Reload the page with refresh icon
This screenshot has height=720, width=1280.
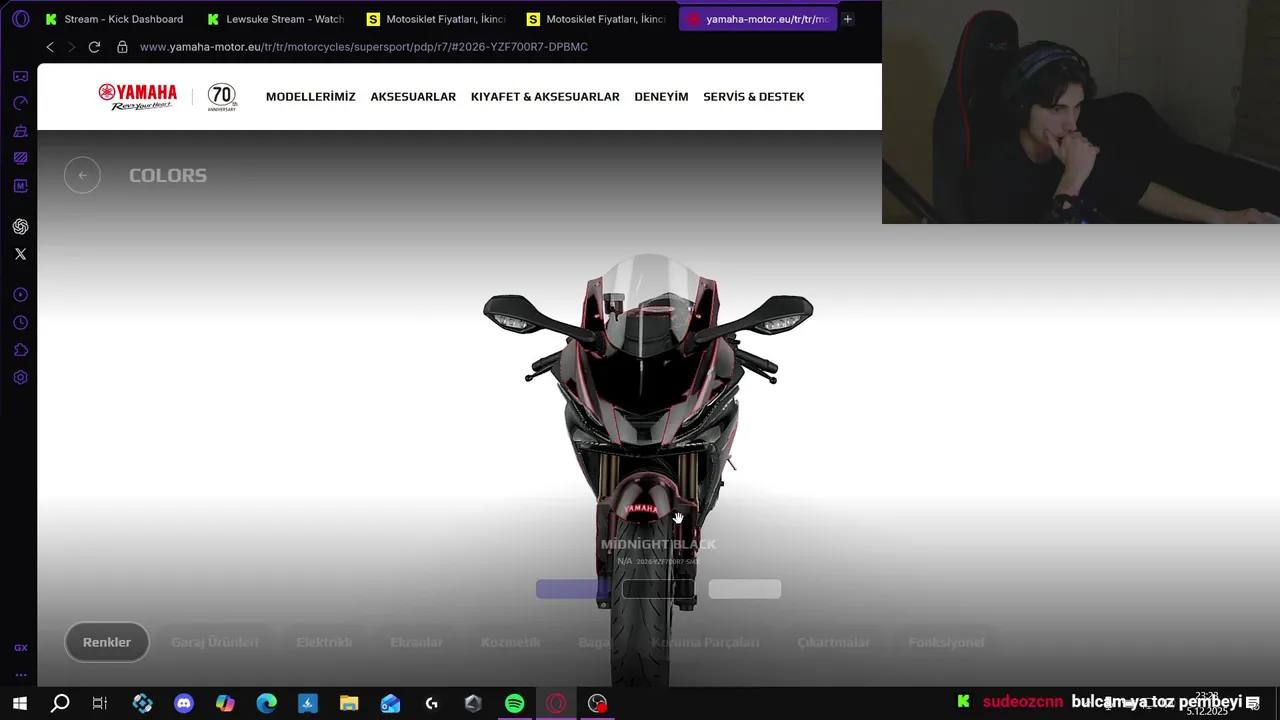click(94, 47)
